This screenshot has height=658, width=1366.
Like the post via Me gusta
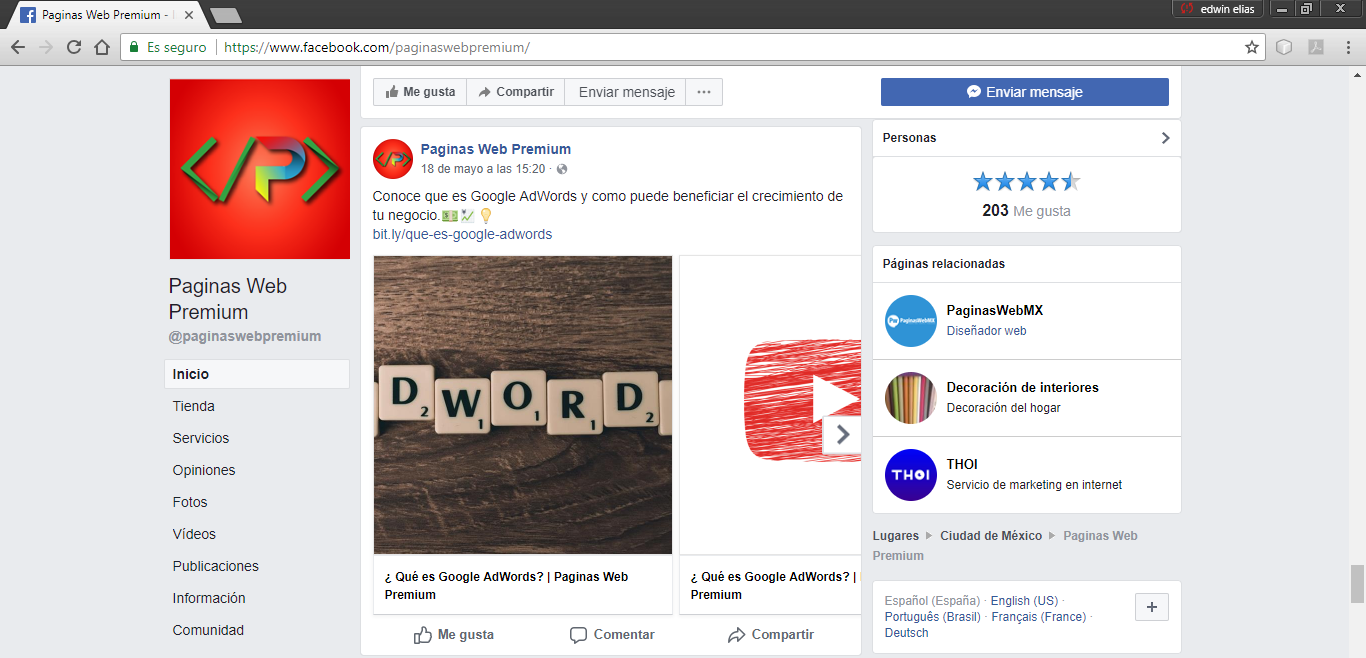pyautogui.click(x=454, y=635)
